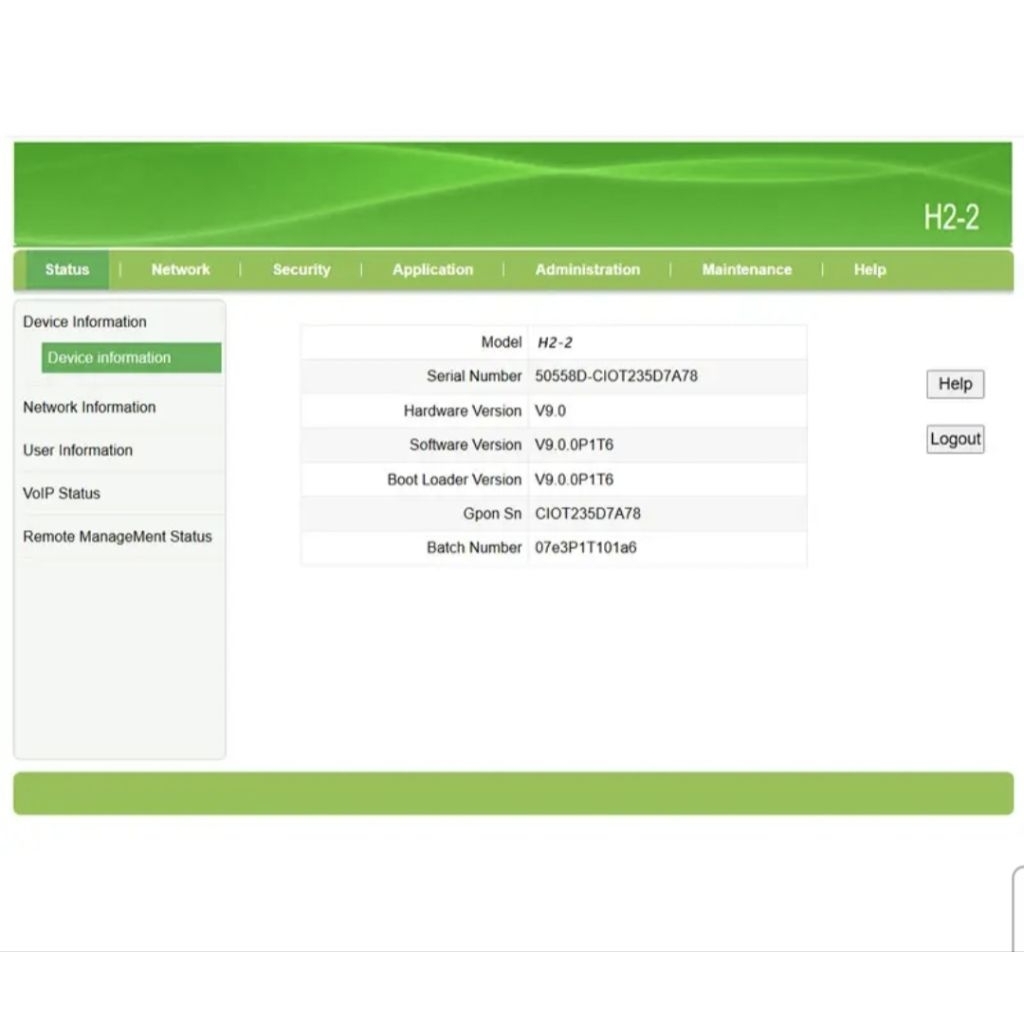Open the Maintenance tab
Screen dimensions: 1024x1024
(x=746, y=270)
